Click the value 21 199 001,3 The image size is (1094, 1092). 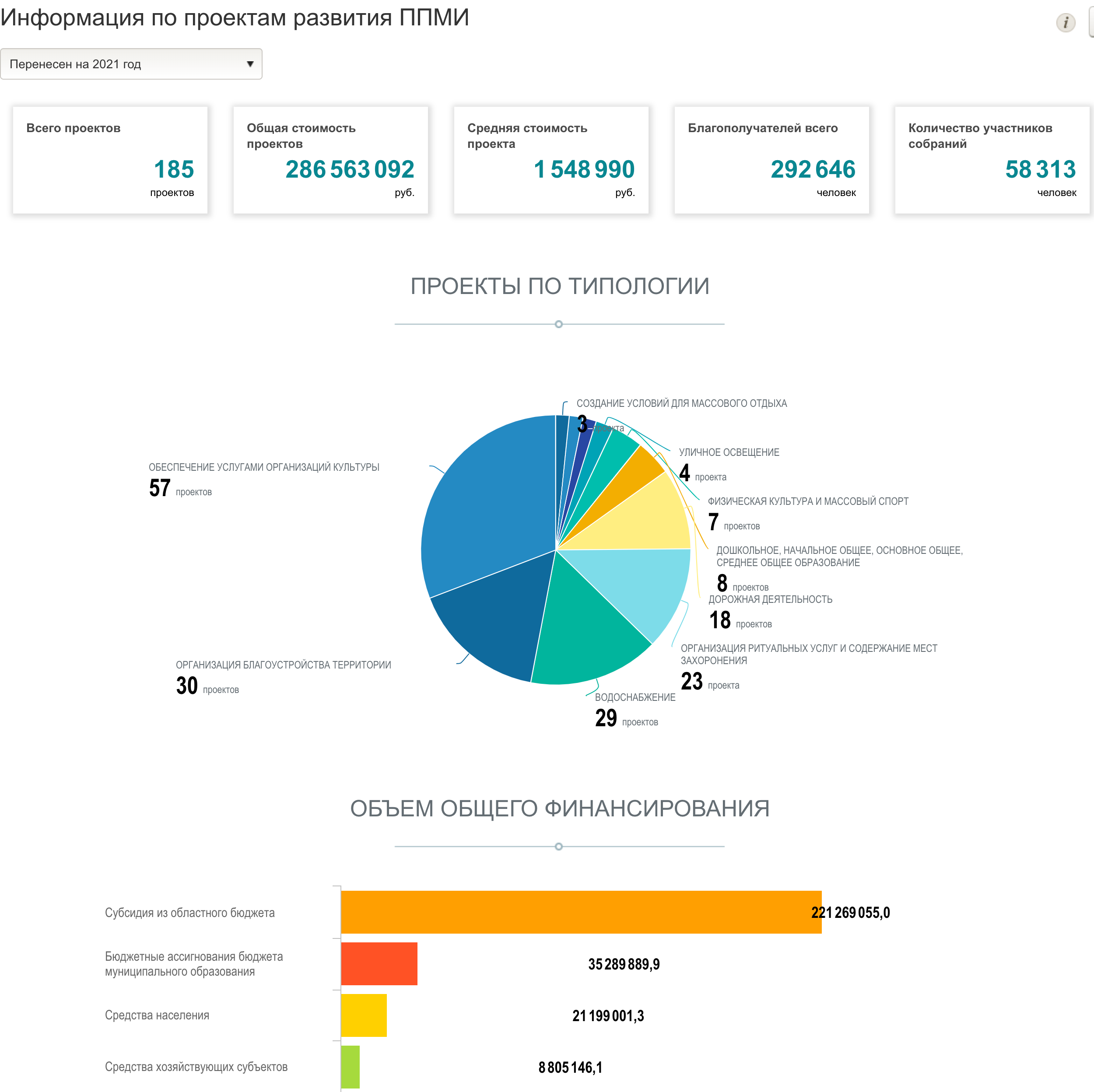608,1015
